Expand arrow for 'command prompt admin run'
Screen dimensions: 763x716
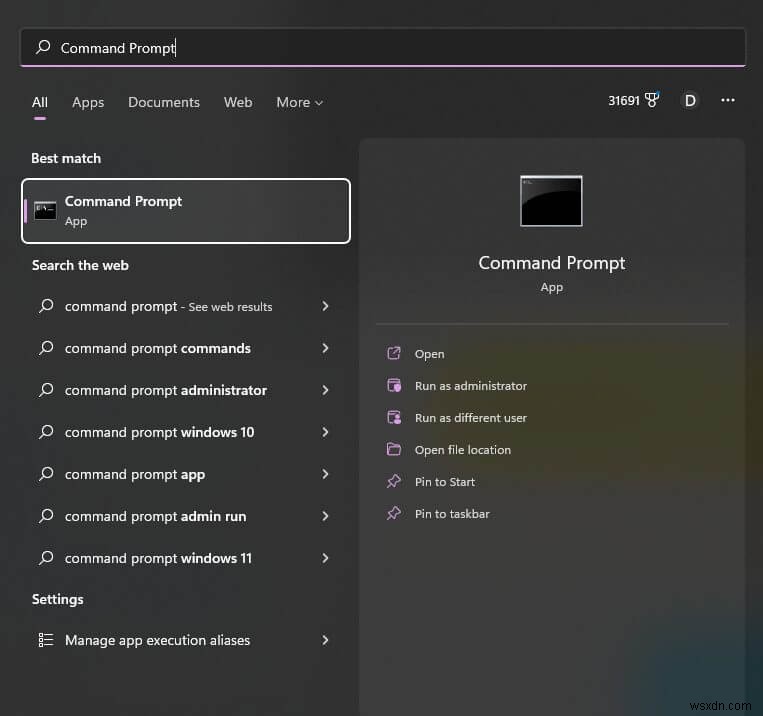coord(326,516)
